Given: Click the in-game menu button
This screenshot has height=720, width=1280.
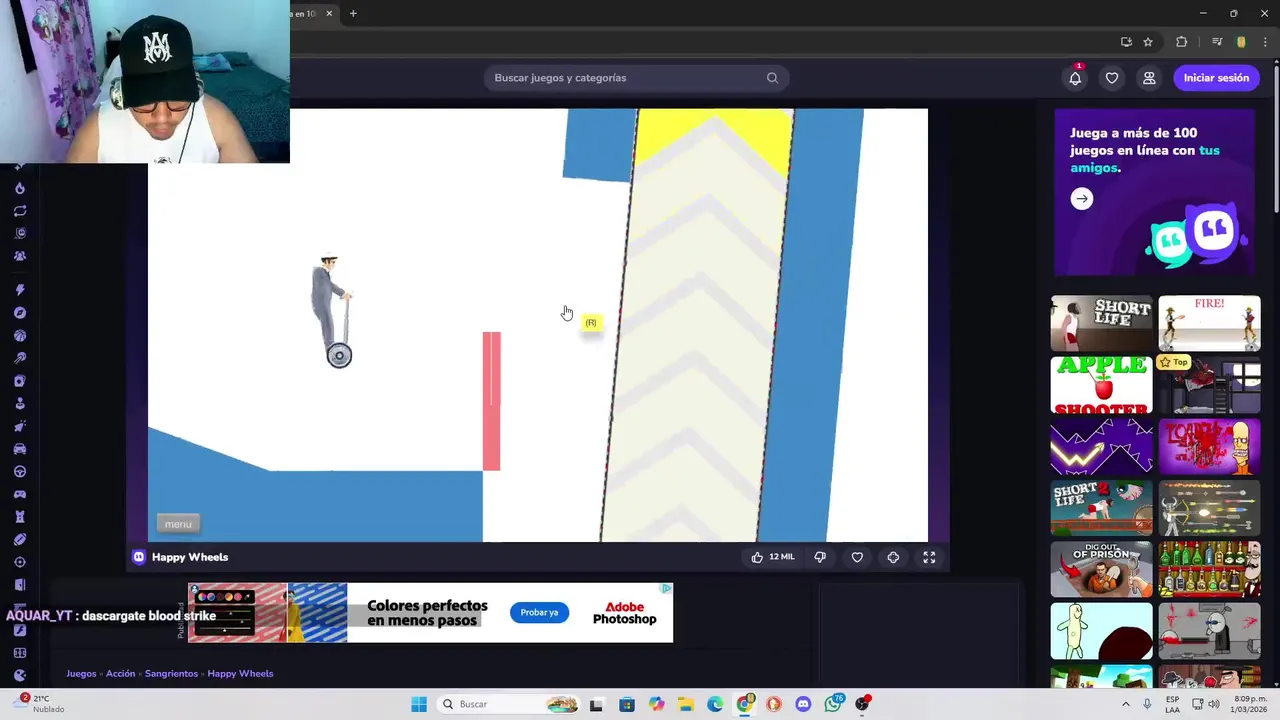Looking at the screenshot, I should point(178,524).
